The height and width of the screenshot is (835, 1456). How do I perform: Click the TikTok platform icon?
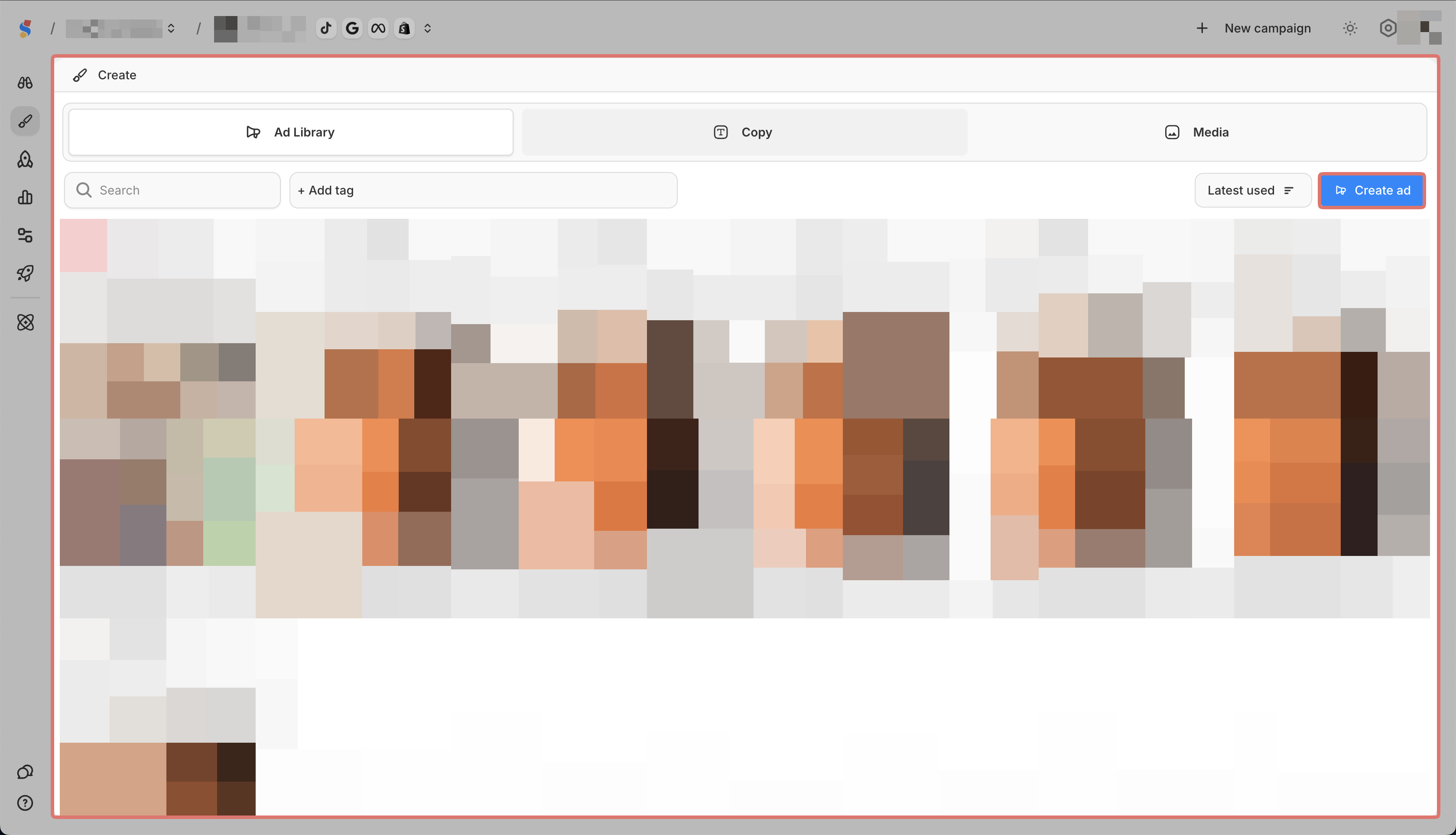pyautogui.click(x=326, y=28)
